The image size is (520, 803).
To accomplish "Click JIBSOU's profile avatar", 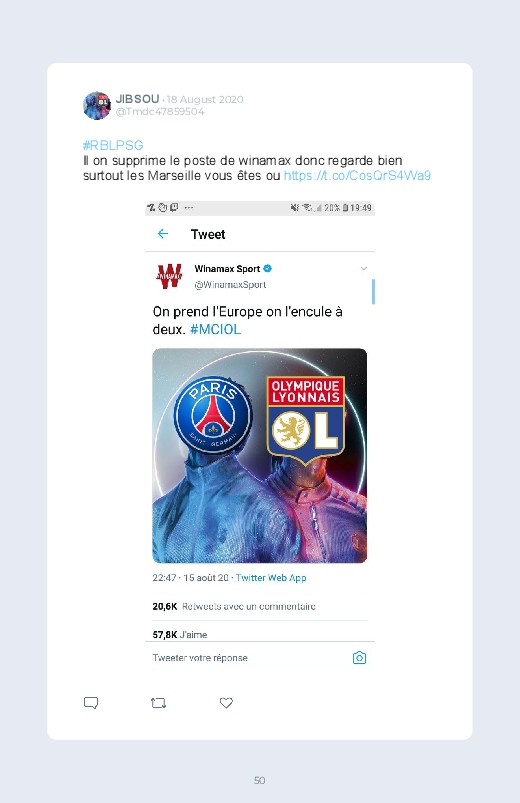I will (x=97, y=105).
